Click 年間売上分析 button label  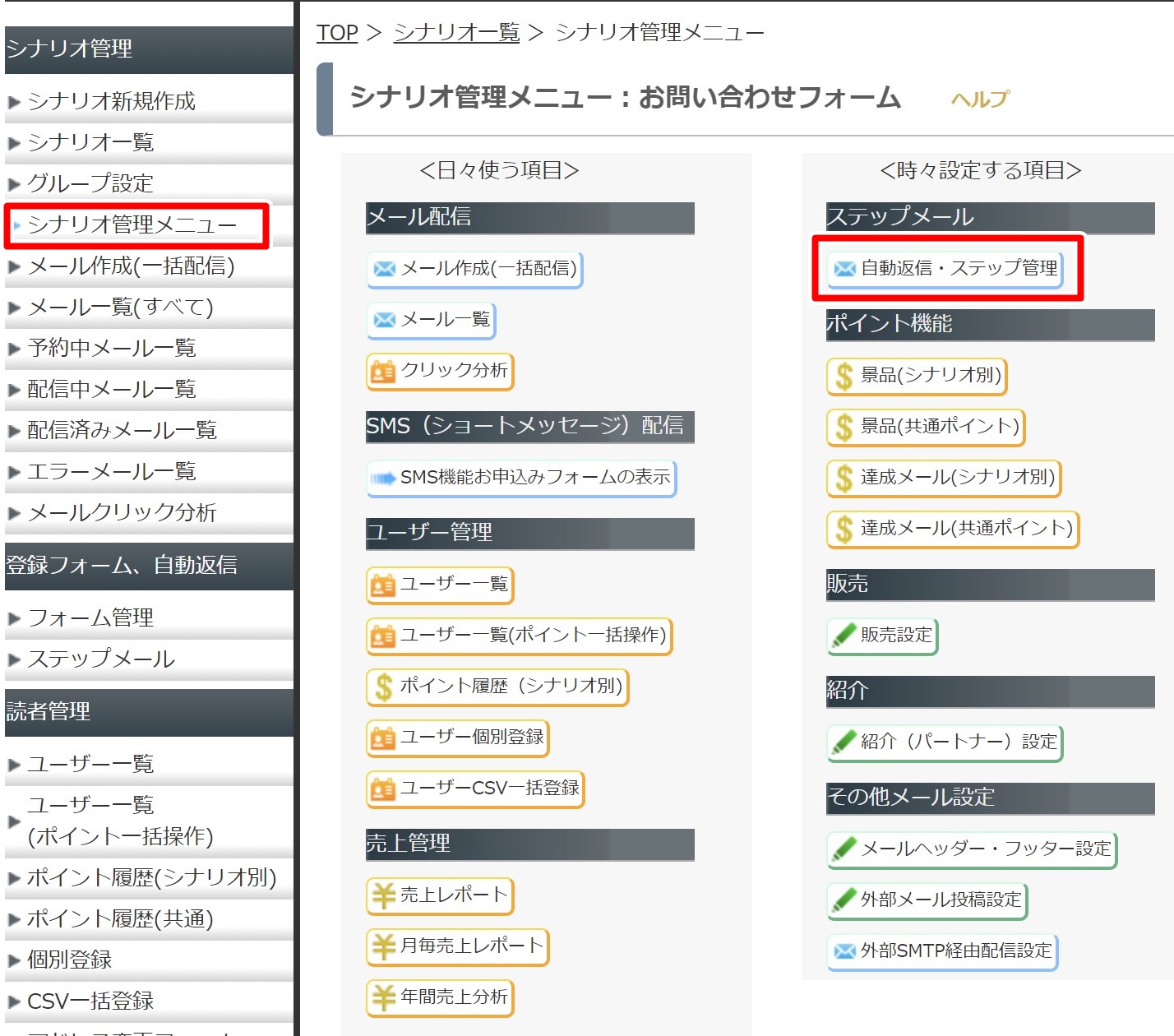coord(454,997)
